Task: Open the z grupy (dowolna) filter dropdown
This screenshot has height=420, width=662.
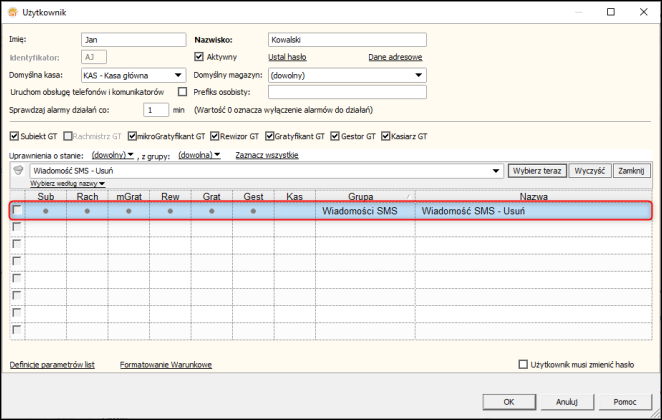Action: (x=199, y=155)
